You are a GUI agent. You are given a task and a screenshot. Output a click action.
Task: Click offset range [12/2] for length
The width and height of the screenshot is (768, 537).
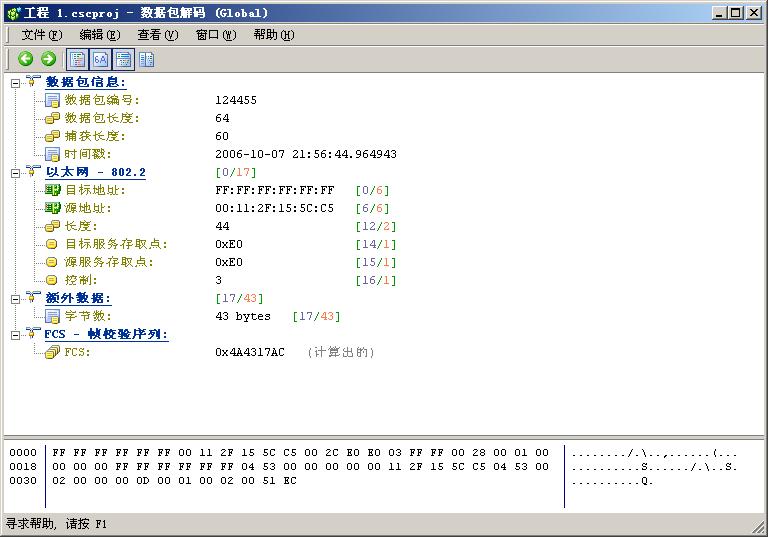tap(376, 226)
